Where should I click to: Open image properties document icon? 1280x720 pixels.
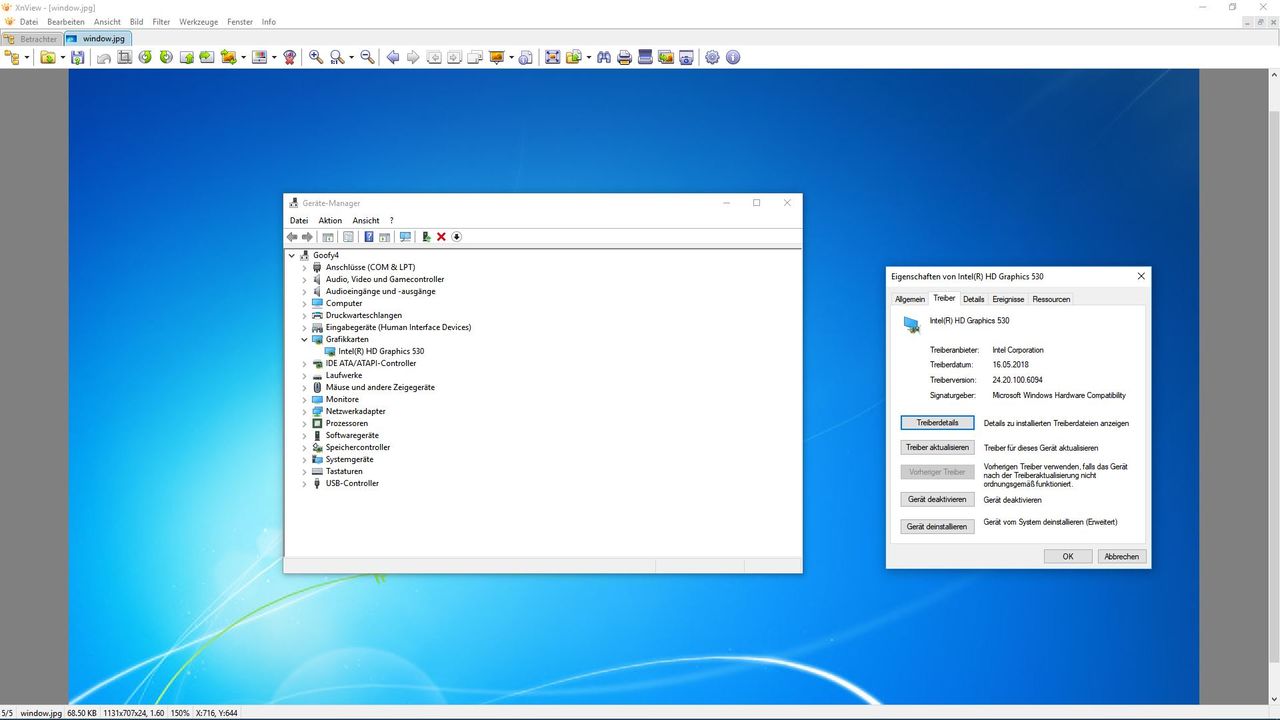tap(526, 57)
